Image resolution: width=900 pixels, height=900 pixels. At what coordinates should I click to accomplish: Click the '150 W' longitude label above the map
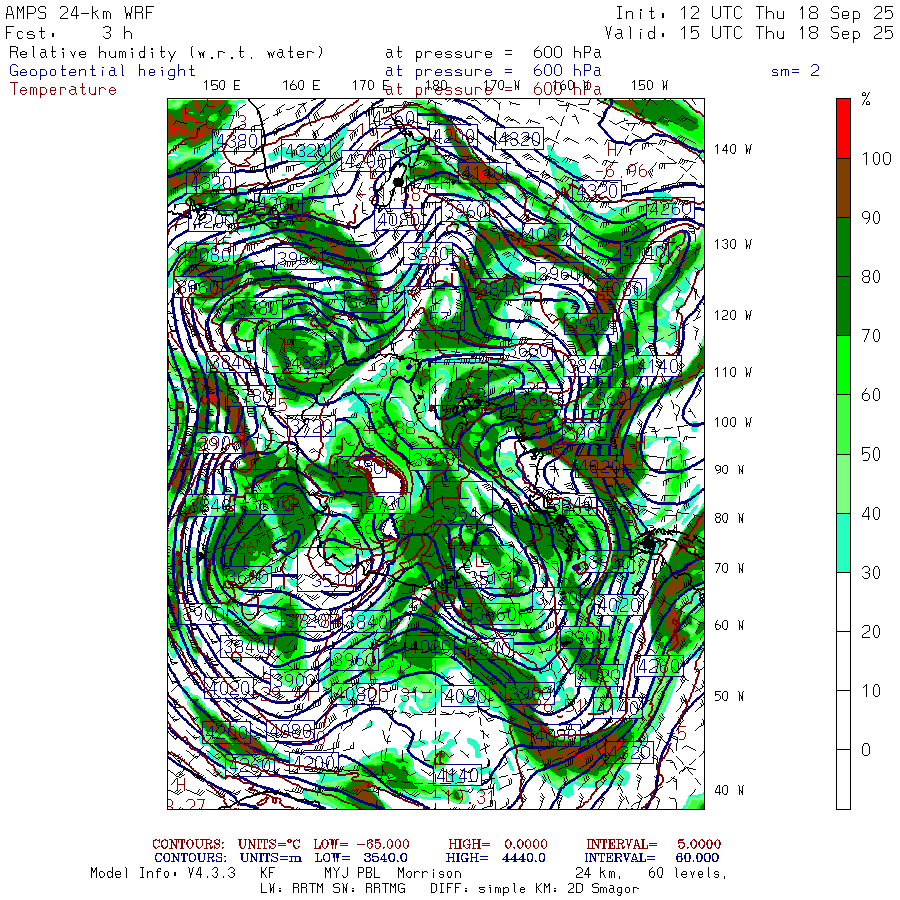(x=649, y=86)
